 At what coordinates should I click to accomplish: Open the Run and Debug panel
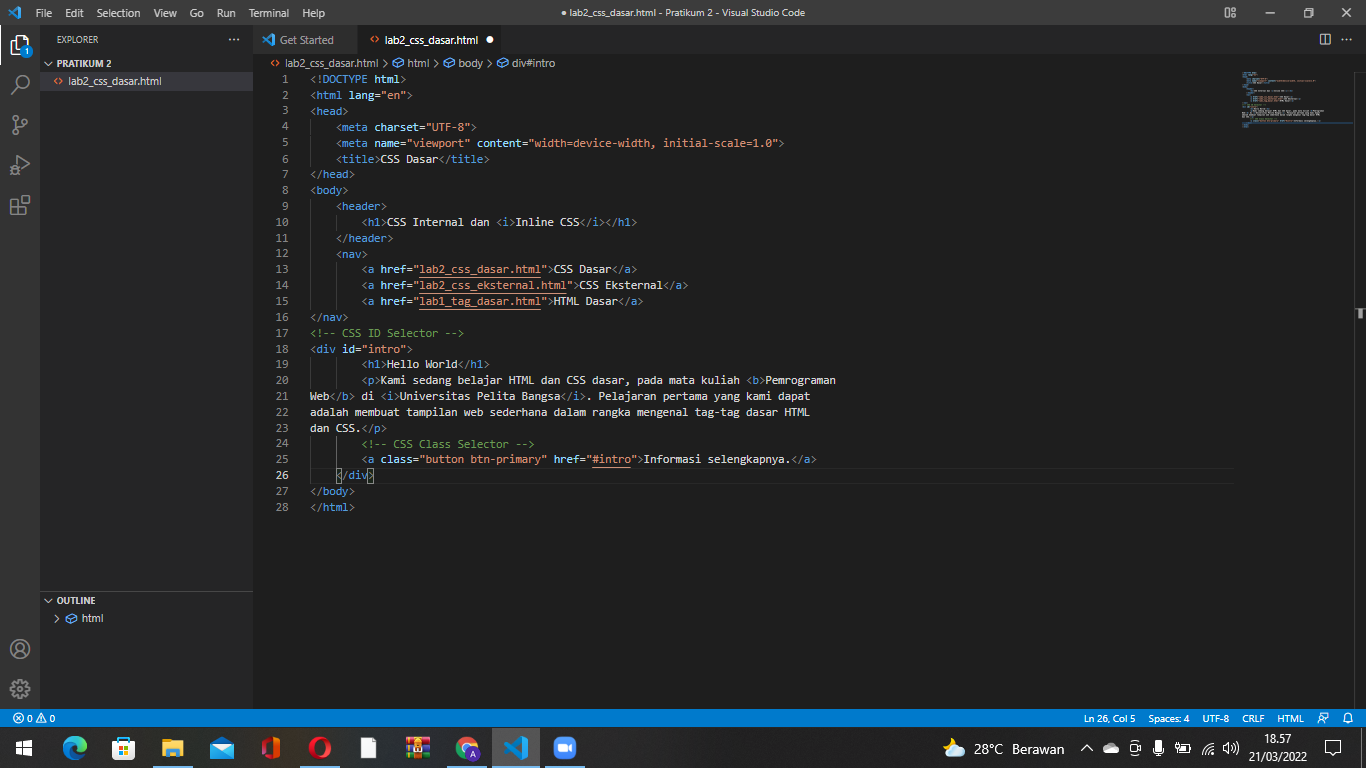[20, 165]
